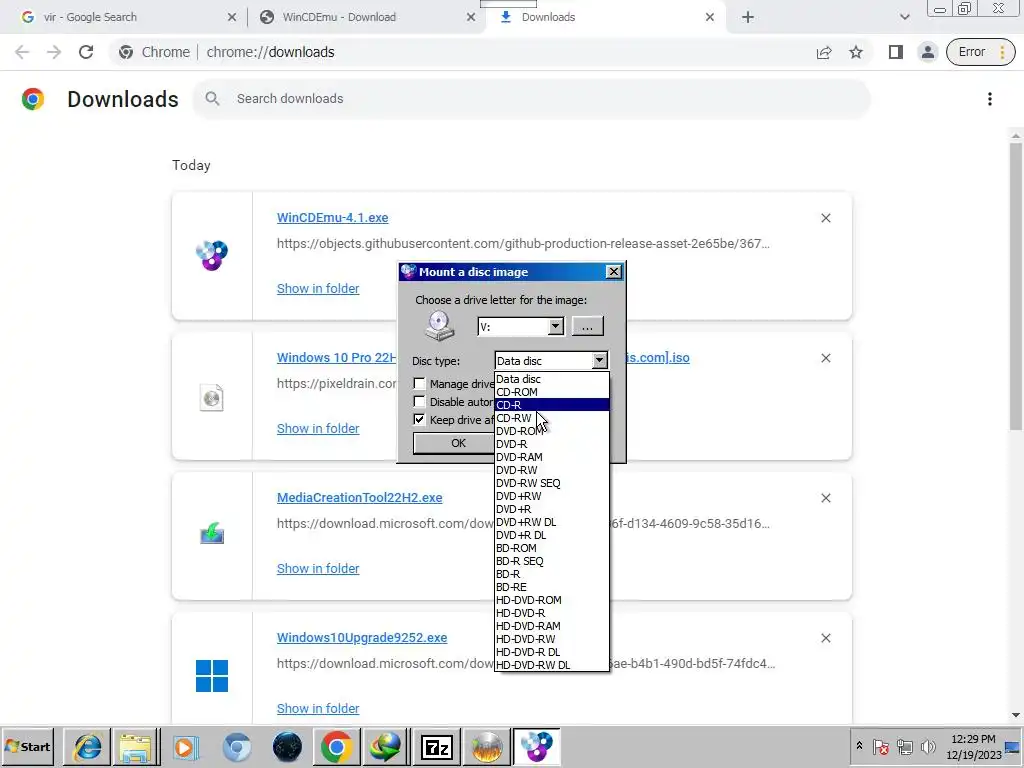Remove WinCDEmu-4.1.exe from the downloads list
1024x768 pixels.
[x=826, y=218]
